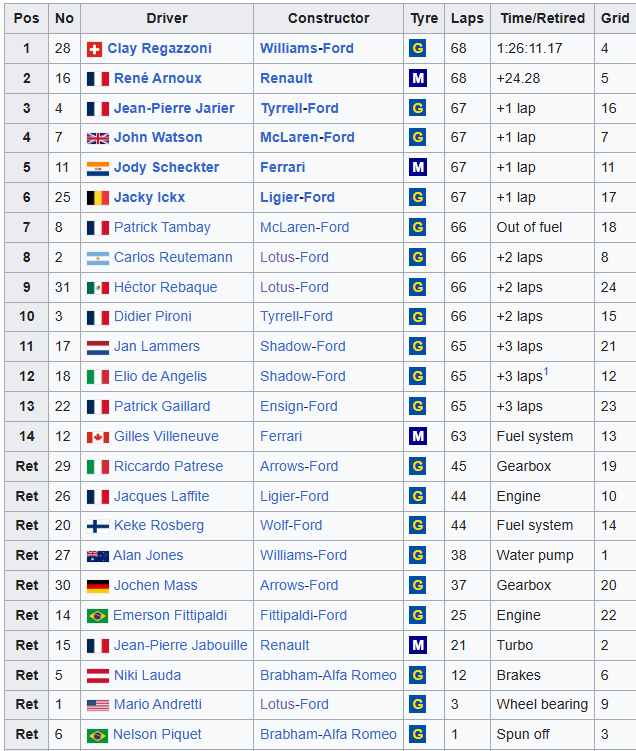Open the Jody Scheckter driver link

pyautogui.click(x=166, y=168)
